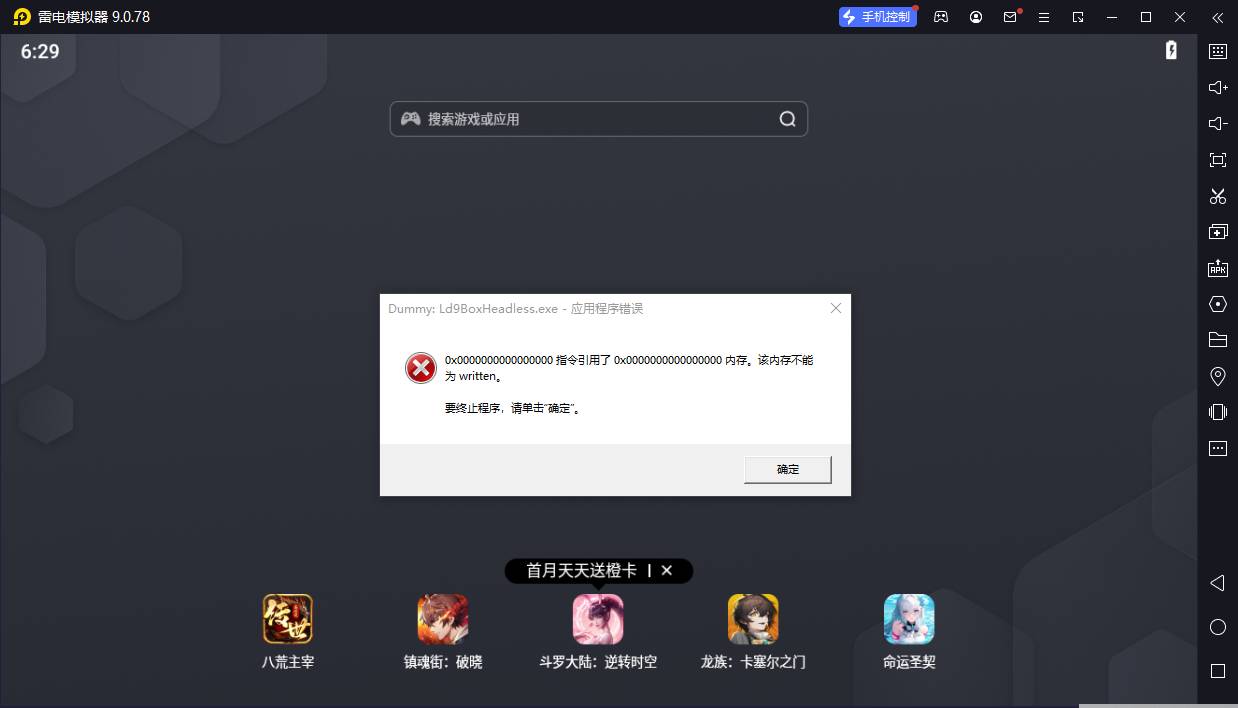Screen dimensions: 1238x708
Task: Close the LDPlayer emulator window
Action: coord(1180,17)
